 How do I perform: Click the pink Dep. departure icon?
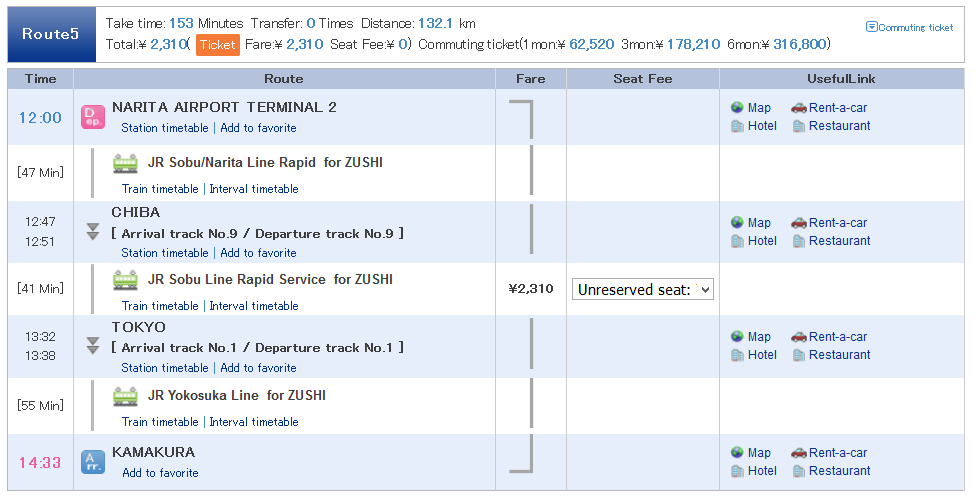point(93,117)
